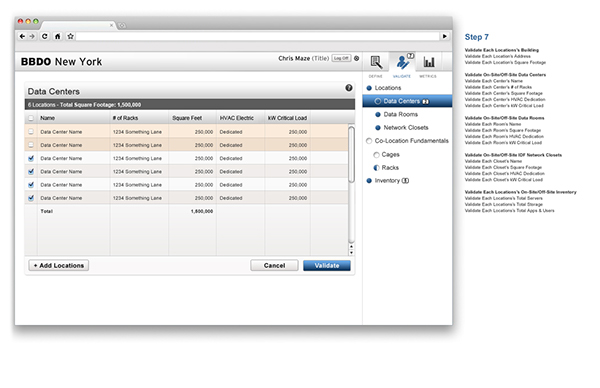Bookmark page with the star icon
This screenshot has height=388, width=600.
70,36
